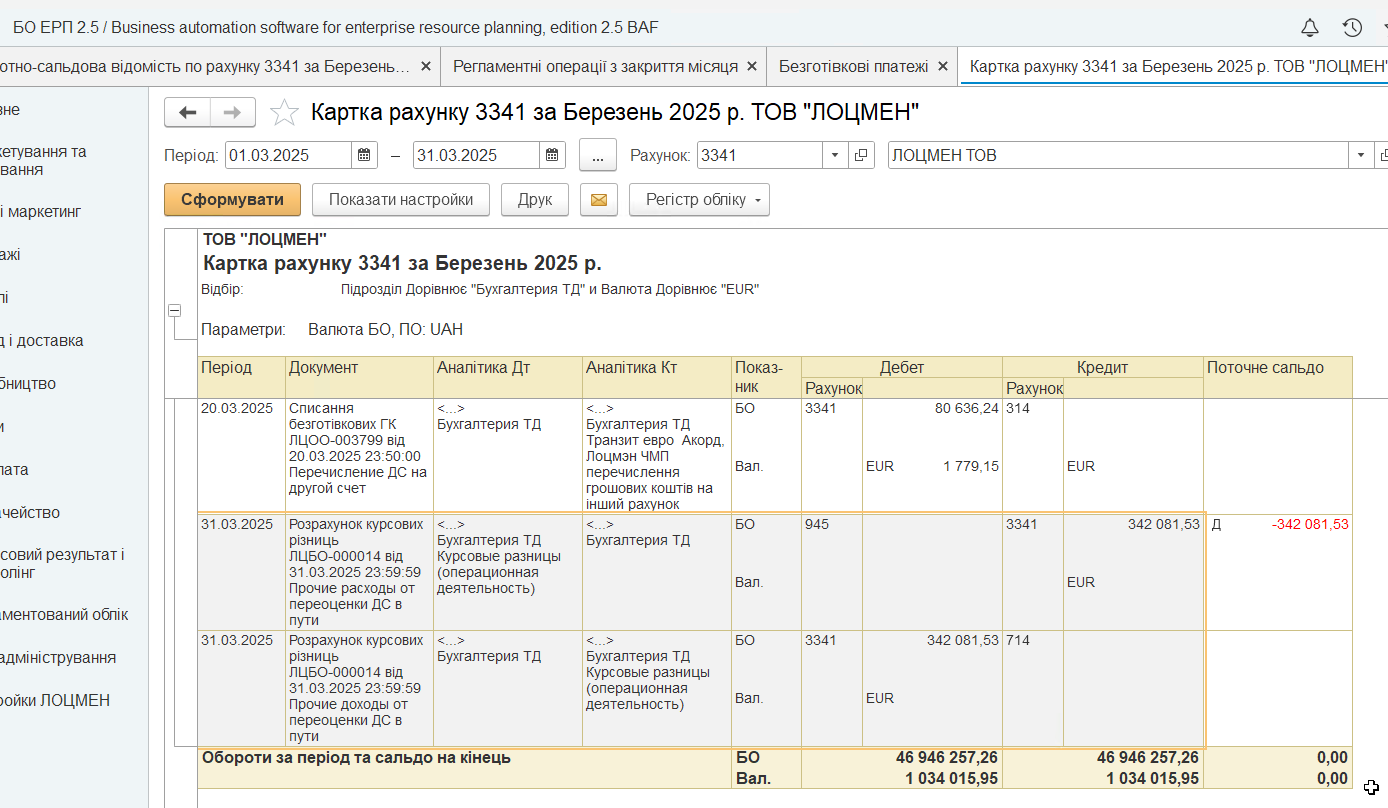Close Безготівкові платежі tab
This screenshot has width=1388, height=808.
click(942, 66)
